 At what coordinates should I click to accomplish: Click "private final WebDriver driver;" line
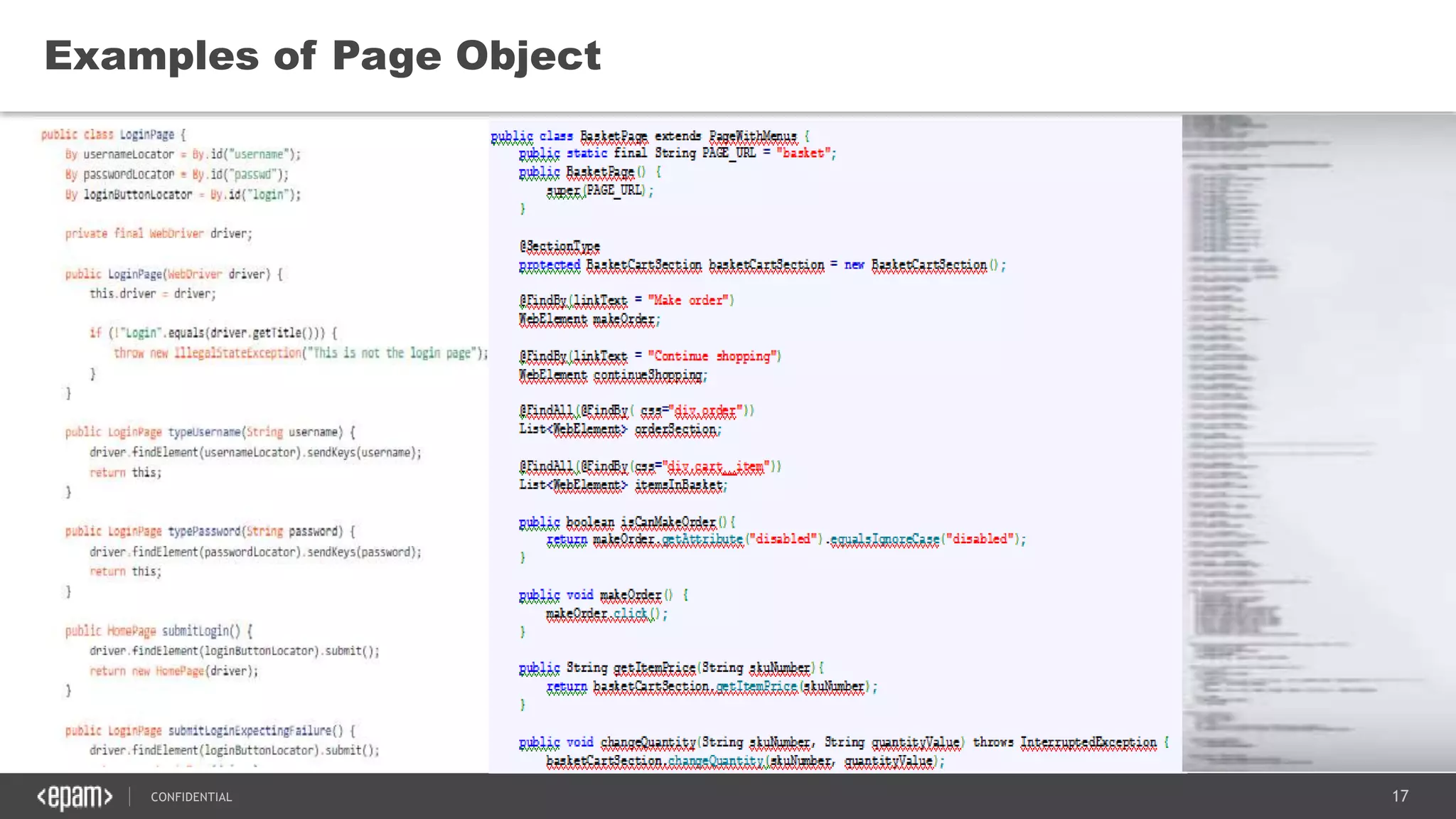click(x=159, y=233)
